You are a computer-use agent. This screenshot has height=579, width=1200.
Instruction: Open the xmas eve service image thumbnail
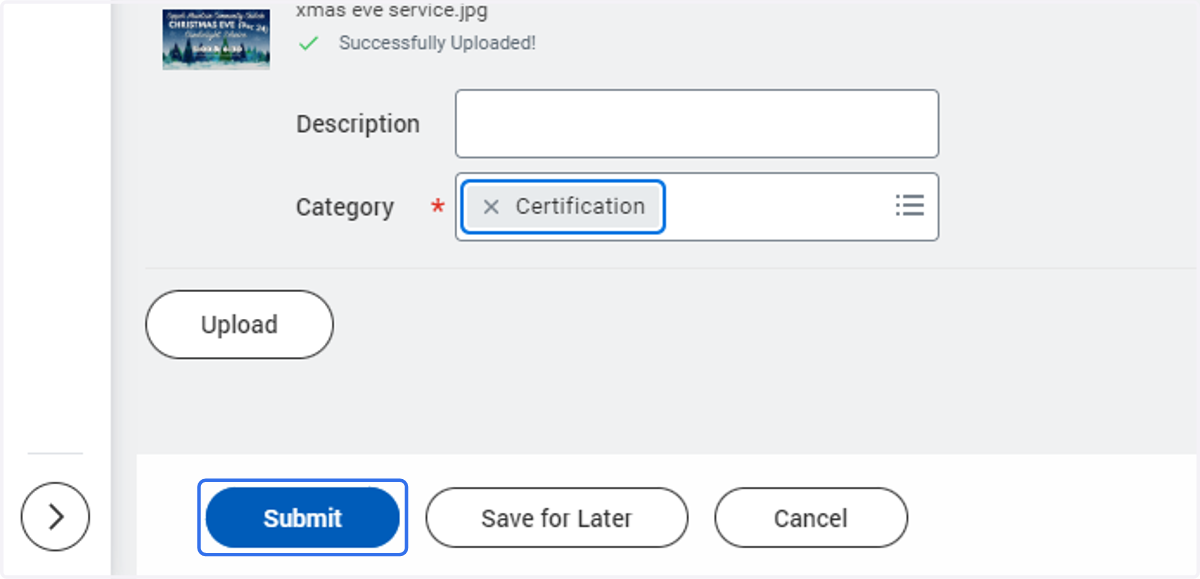click(x=216, y=39)
